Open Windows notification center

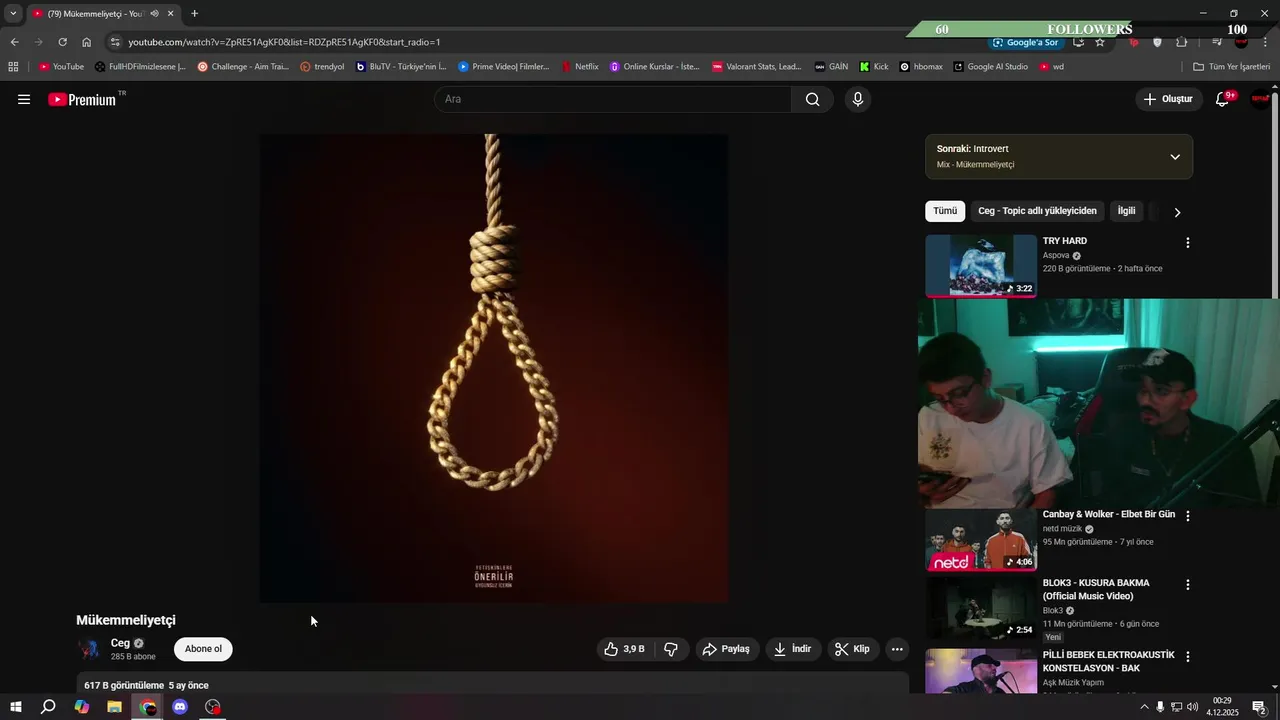[x=1260, y=707]
